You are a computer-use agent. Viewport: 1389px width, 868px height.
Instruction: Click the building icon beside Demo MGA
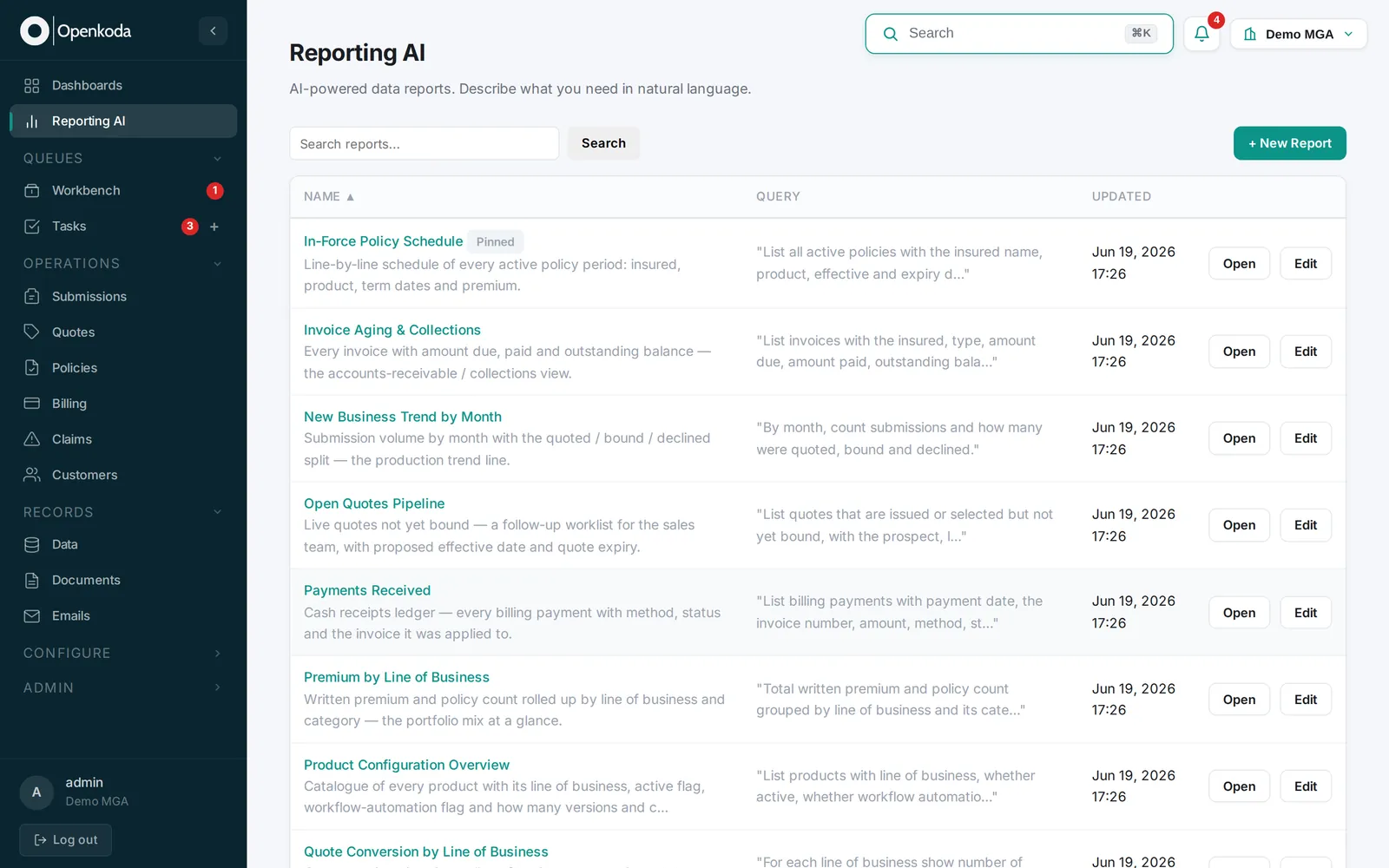1250,34
